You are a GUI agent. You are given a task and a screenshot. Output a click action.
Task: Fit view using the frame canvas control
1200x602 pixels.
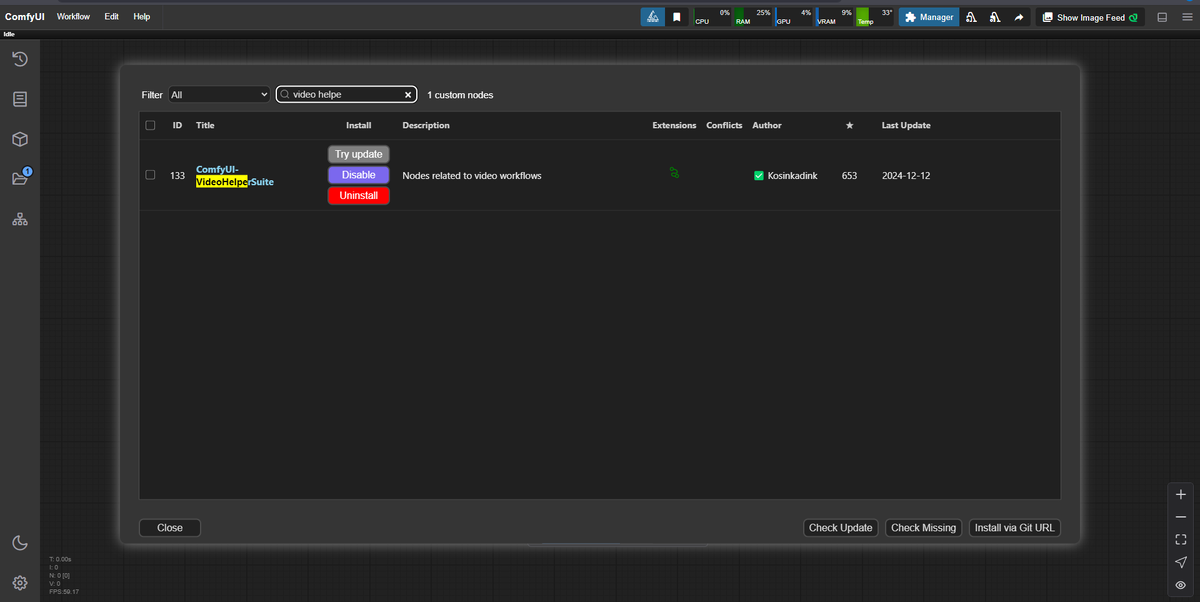[1181, 540]
